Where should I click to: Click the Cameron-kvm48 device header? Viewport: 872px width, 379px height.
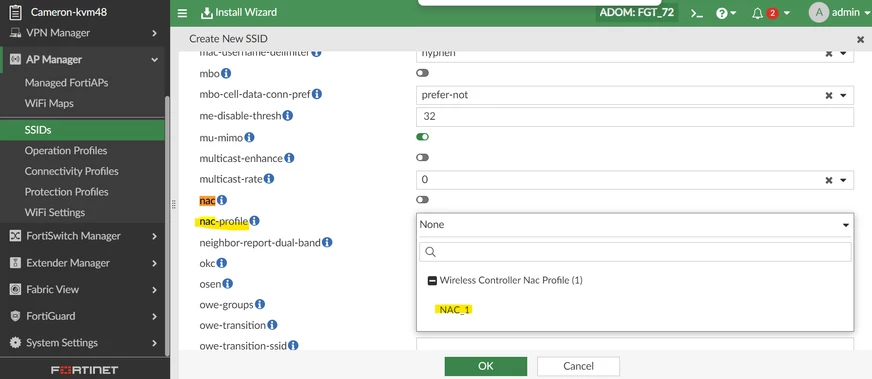(59, 11)
